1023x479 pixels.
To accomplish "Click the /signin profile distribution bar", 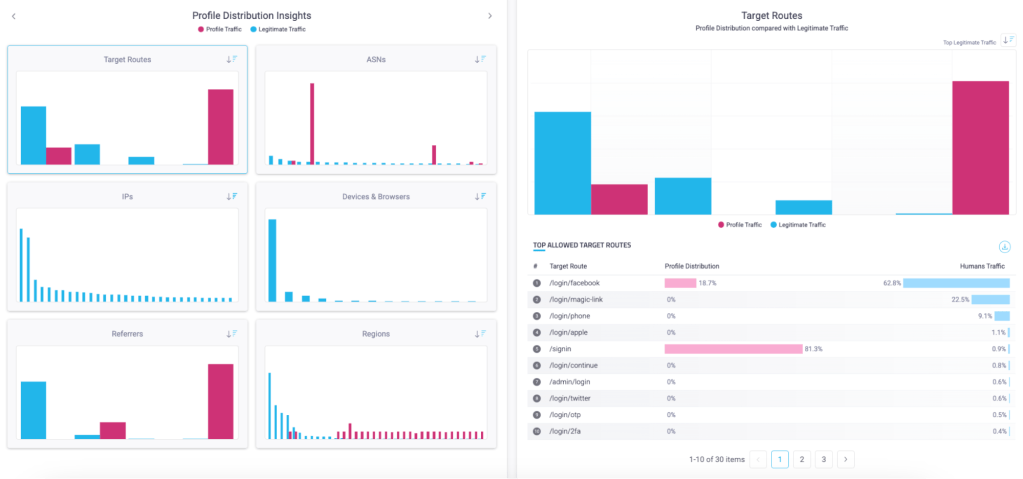I will [733, 348].
